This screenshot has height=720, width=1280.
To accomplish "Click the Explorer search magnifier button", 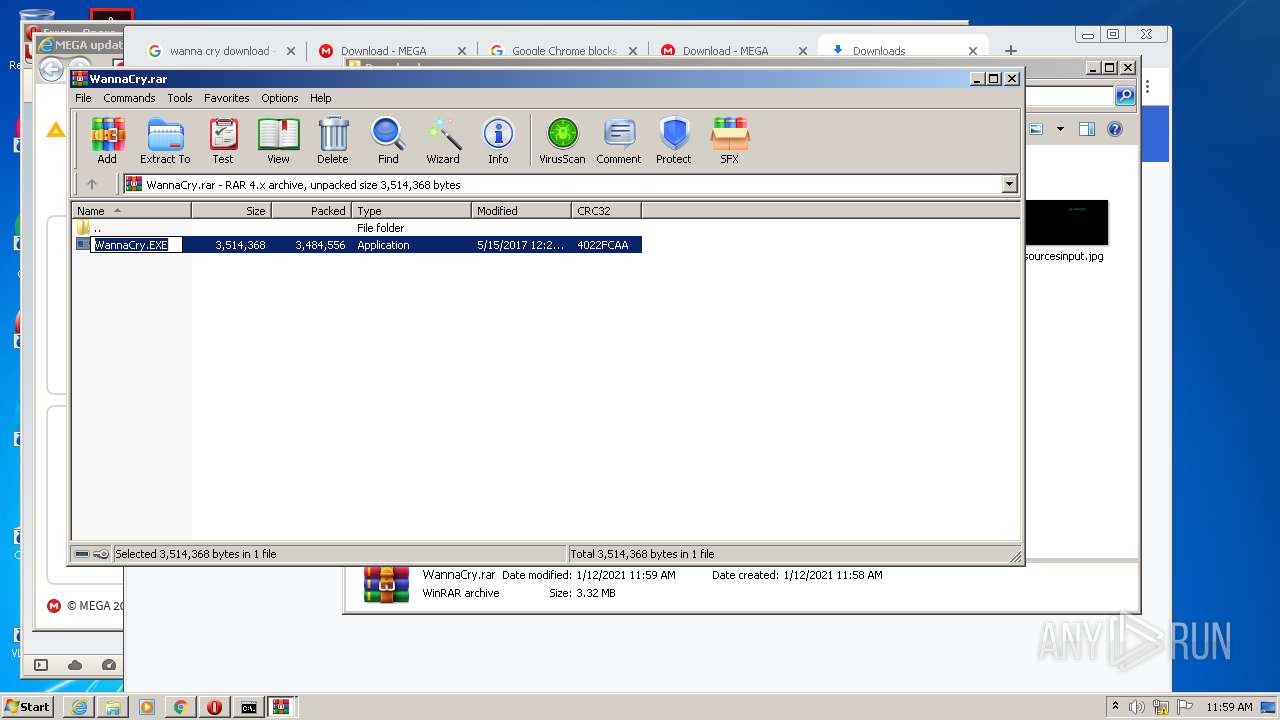I will coord(1125,96).
